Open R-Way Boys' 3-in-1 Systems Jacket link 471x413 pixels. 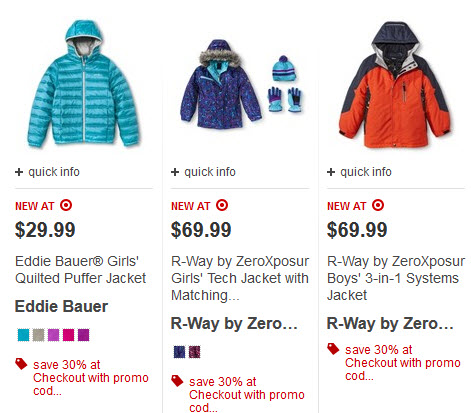396,278
